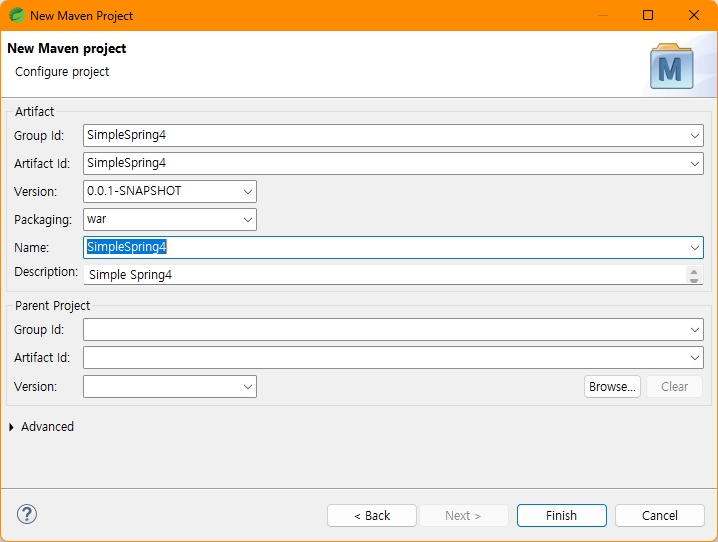Open the help question mark icon
This screenshot has height=542, width=718.
pos(27,514)
